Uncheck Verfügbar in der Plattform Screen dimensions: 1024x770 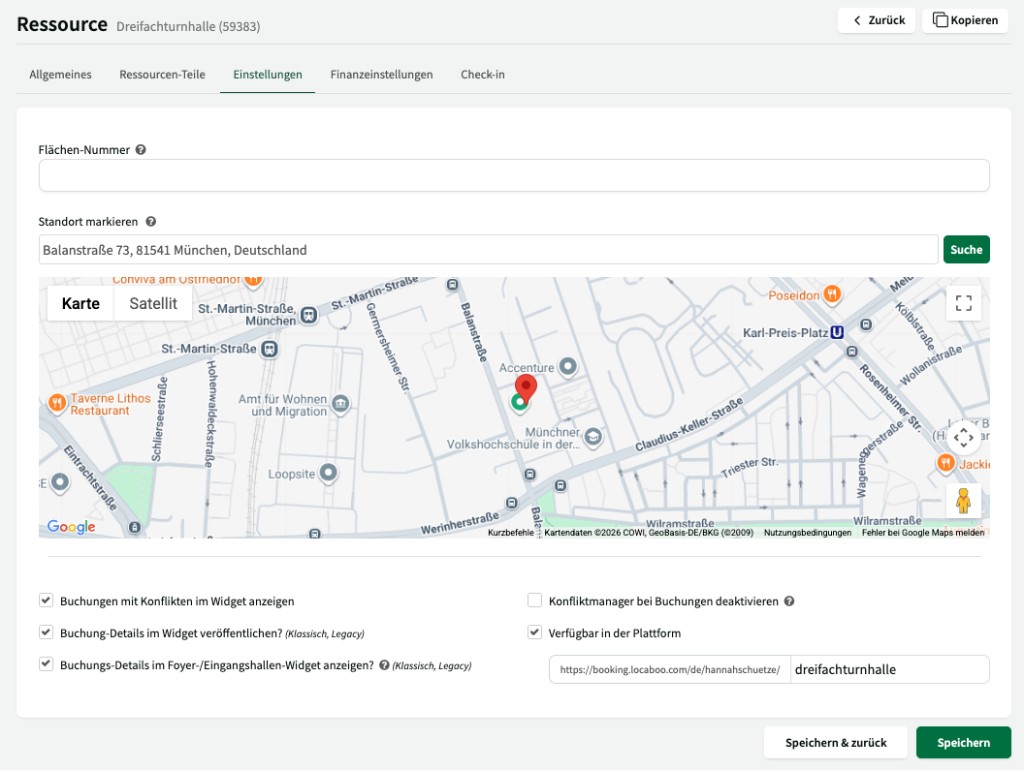(x=535, y=631)
